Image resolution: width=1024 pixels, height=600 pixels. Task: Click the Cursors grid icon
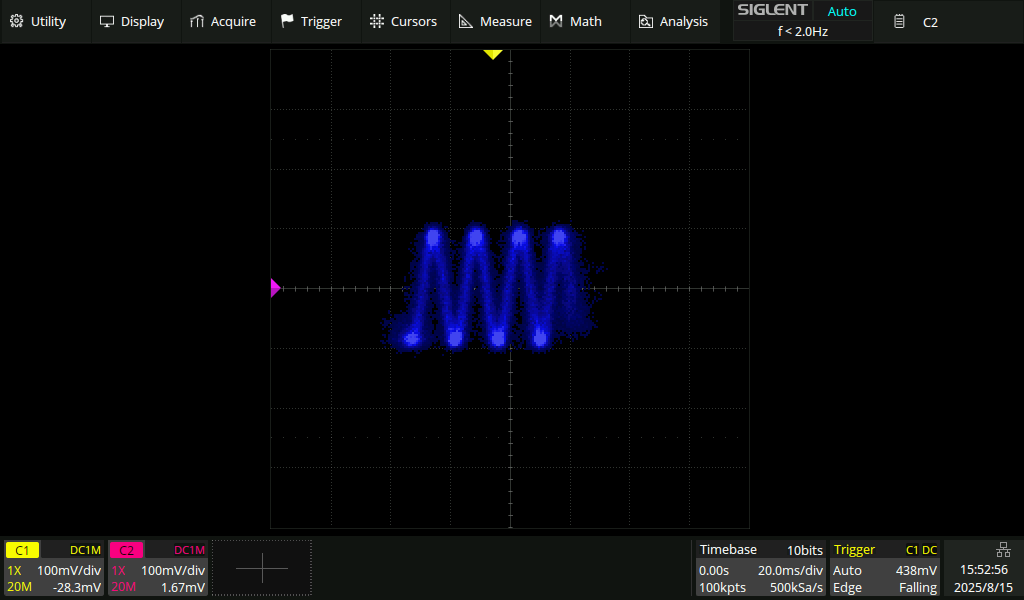point(376,21)
